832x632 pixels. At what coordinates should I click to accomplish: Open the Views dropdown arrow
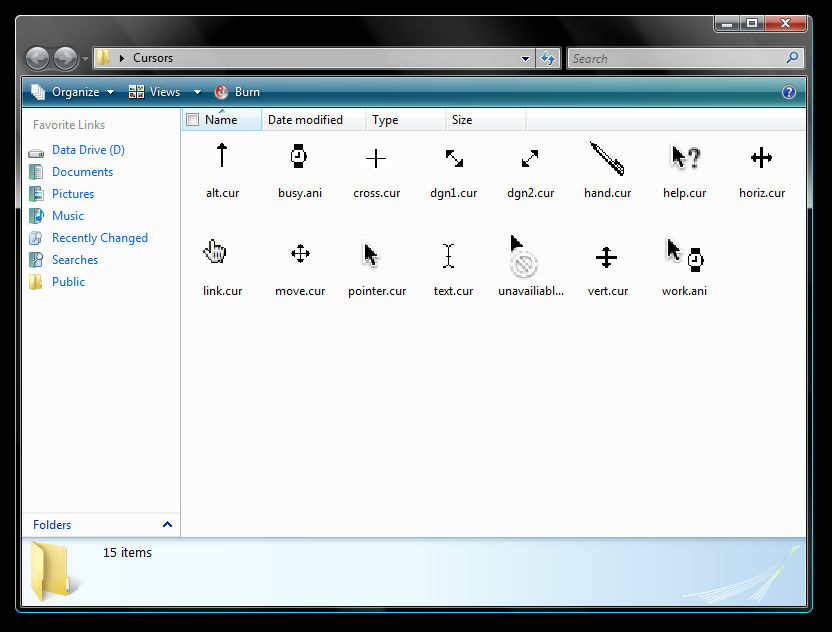point(196,91)
